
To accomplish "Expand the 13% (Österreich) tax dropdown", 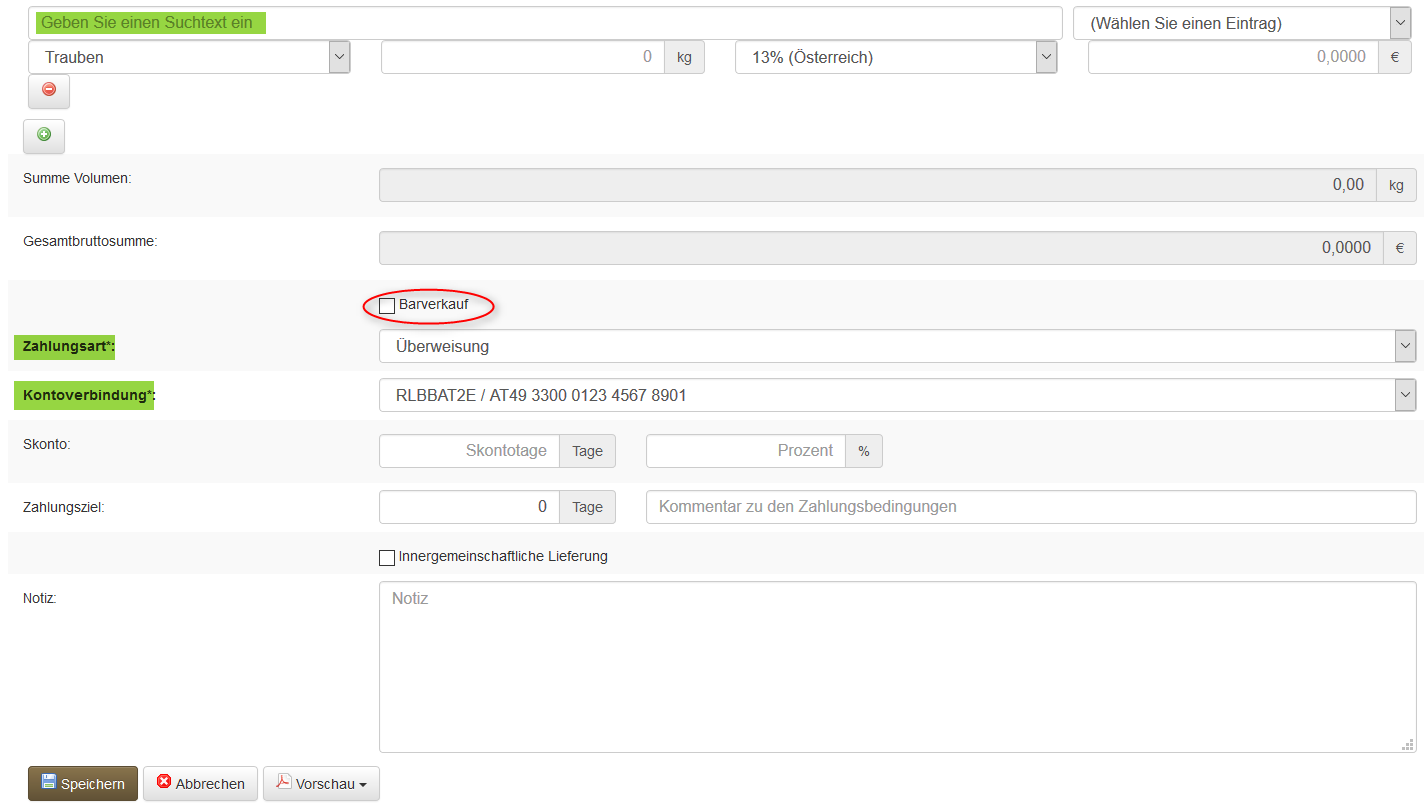I will click(895, 57).
